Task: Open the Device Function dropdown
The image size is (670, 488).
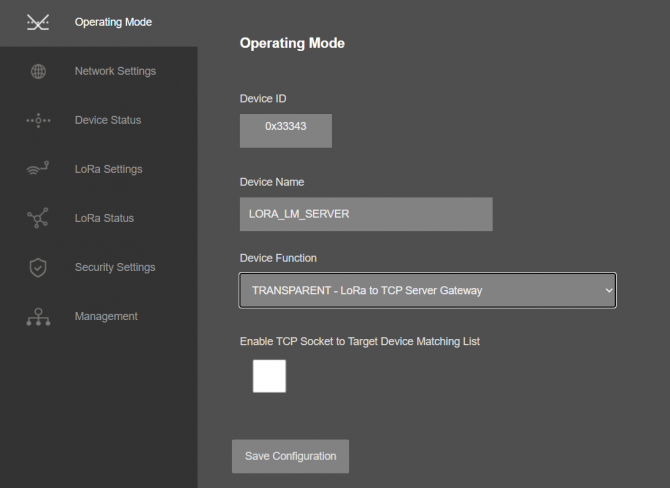Action: pos(428,291)
